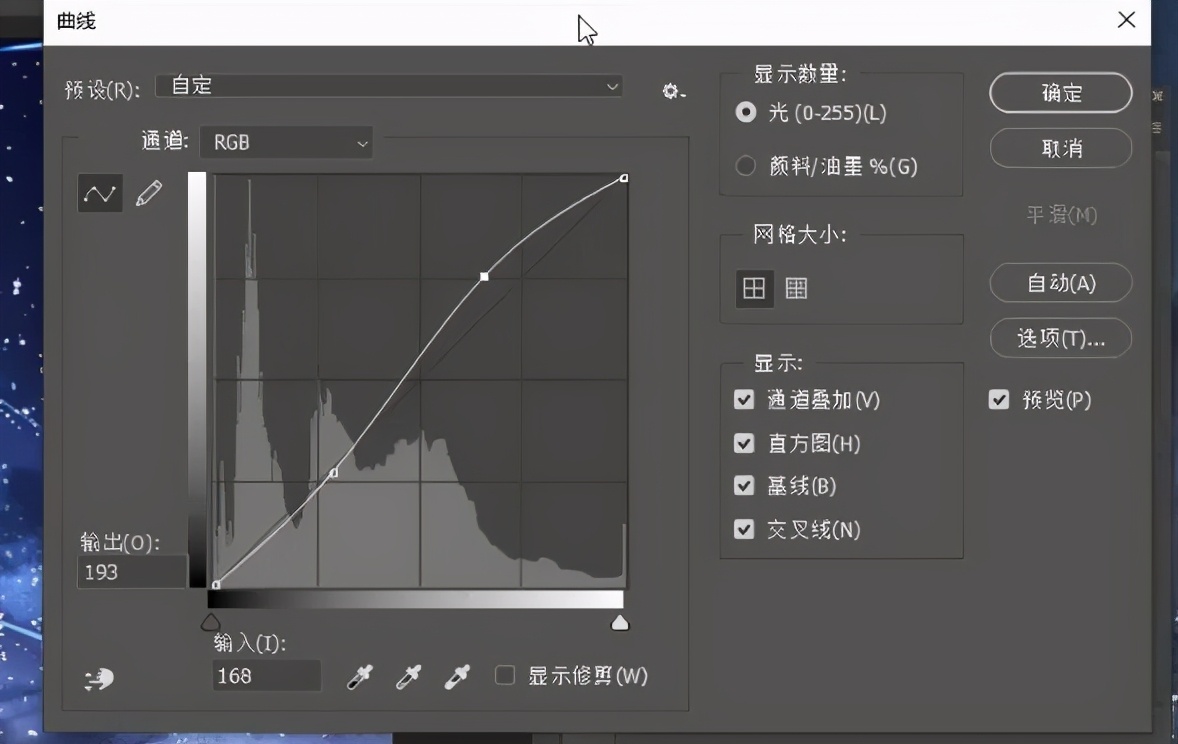The width and height of the screenshot is (1178, 744).
Task: Click the 输入 input value field
Action: point(267,676)
